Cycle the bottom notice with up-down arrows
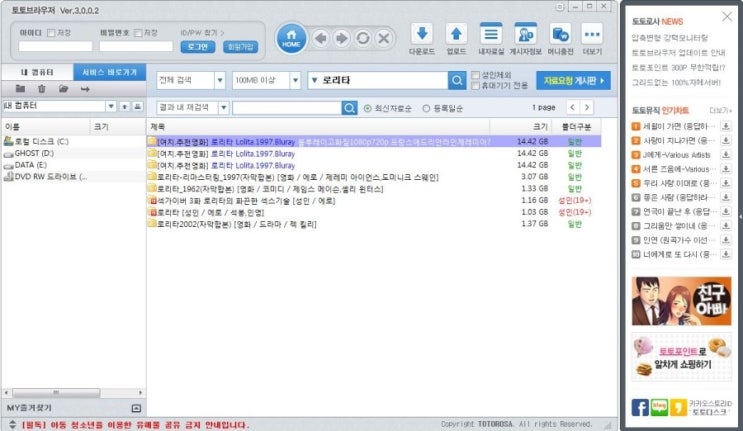This screenshot has height=431, width=743. (x=13, y=424)
